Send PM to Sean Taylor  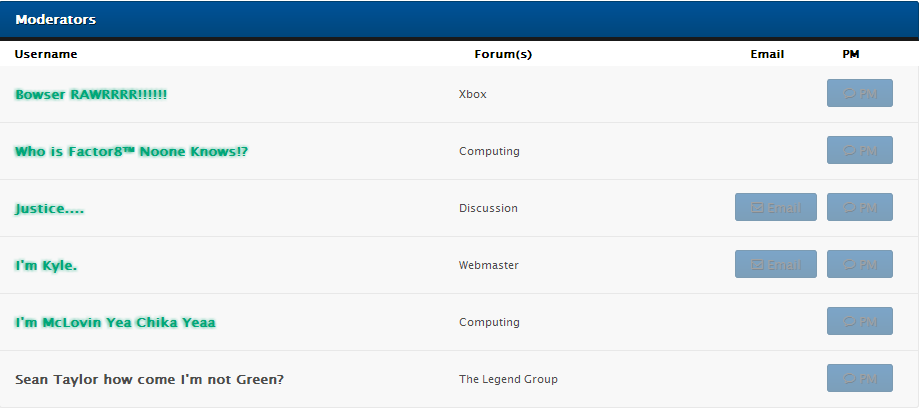point(859,378)
